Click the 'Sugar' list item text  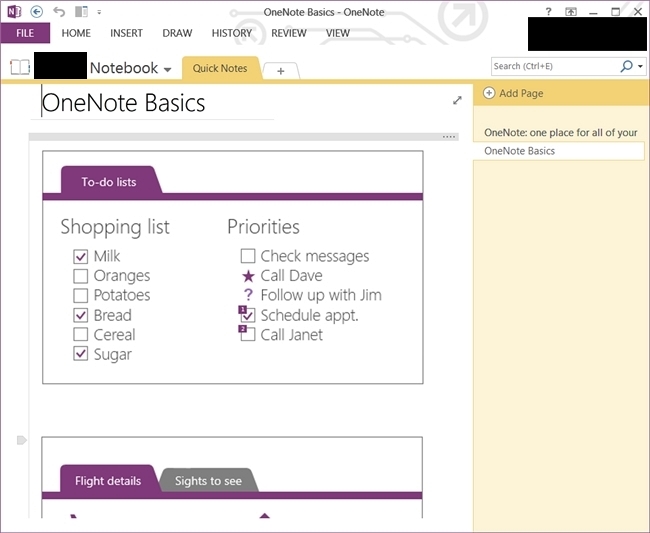point(113,355)
